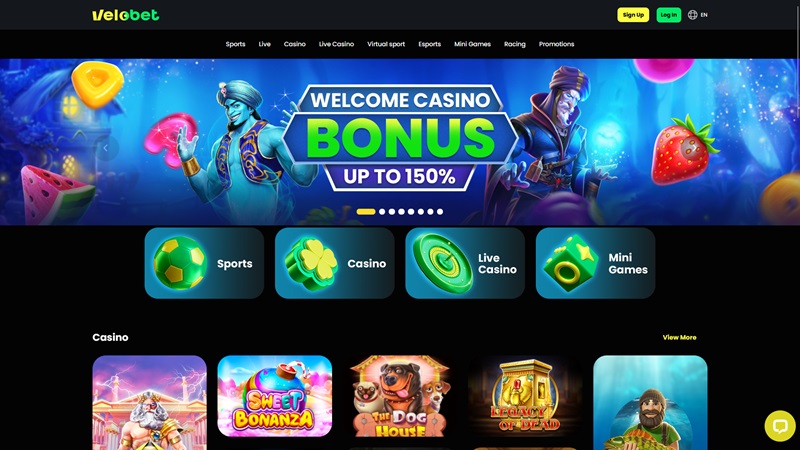Open the Sports tile with the soccer ball icon

click(204, 263)
